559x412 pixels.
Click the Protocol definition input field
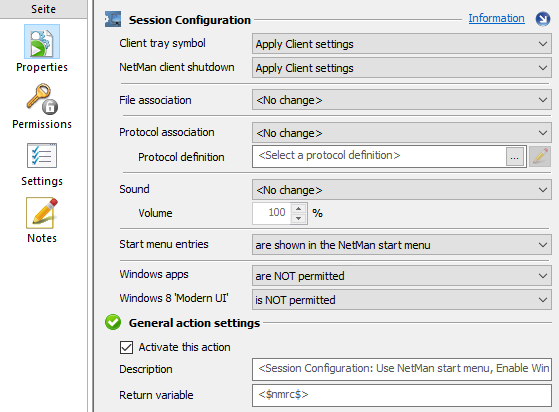379,156
